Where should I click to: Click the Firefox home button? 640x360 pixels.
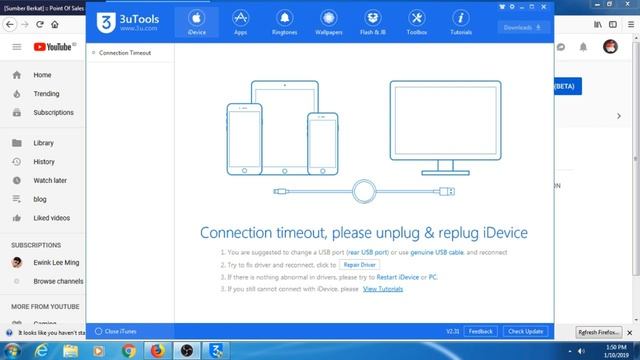[55, 24]
